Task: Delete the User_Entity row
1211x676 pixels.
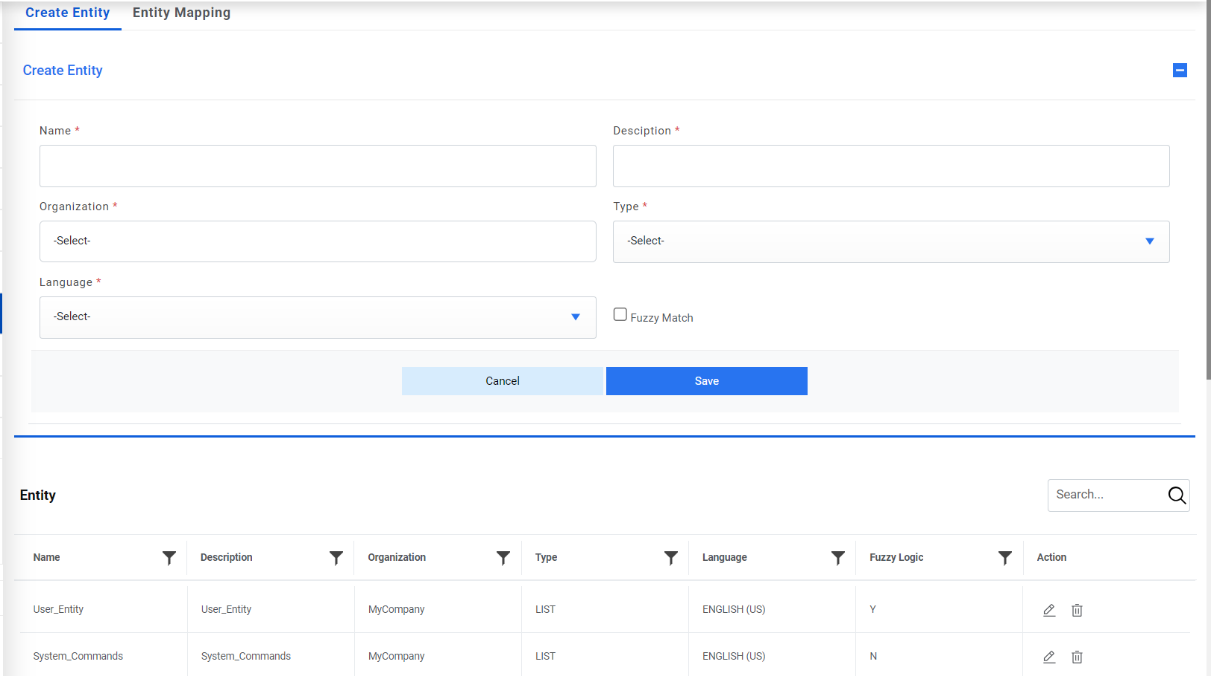Action: pyautogui.click(x=1077, y=610)
